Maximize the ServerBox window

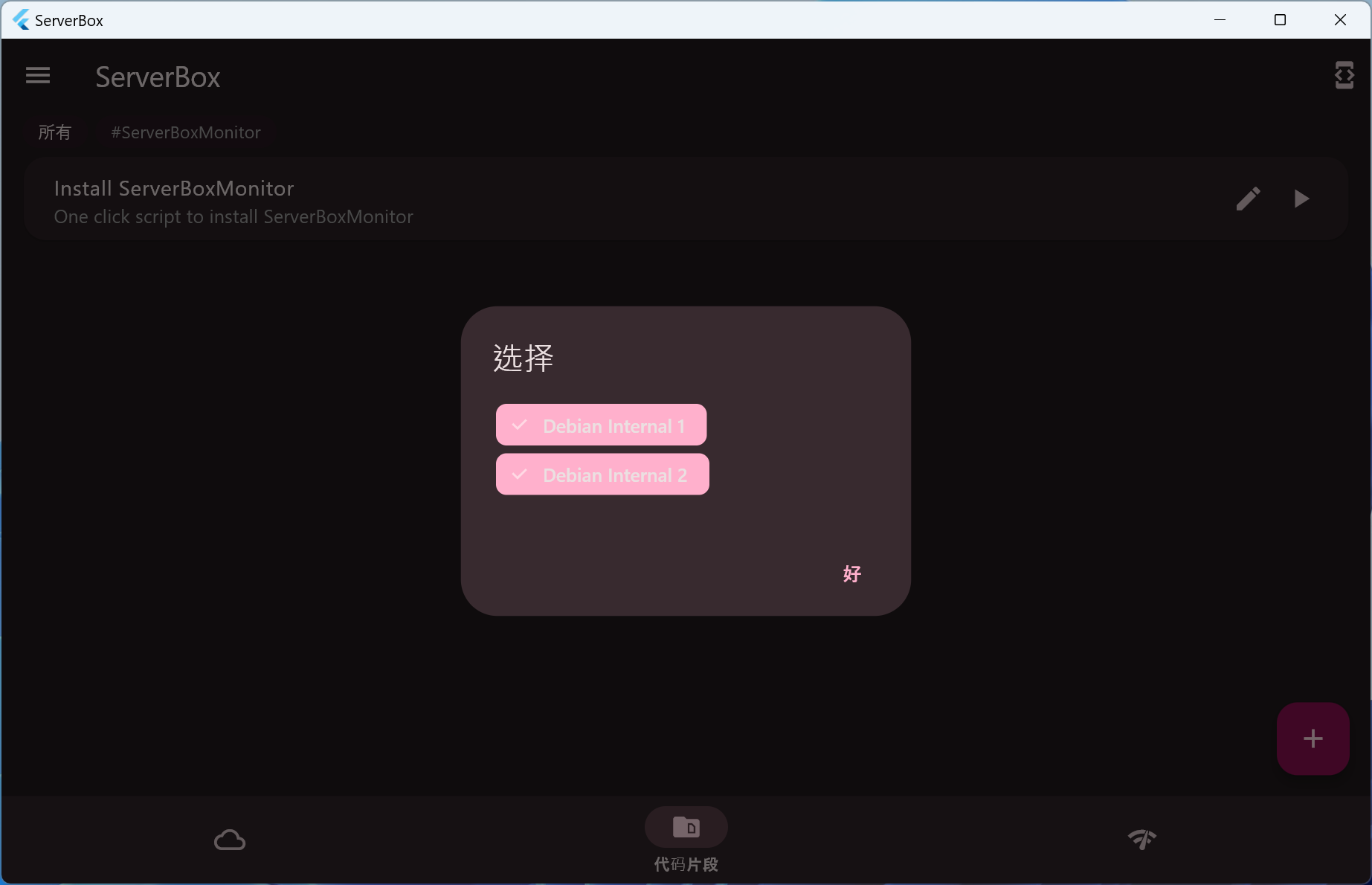1280,20
